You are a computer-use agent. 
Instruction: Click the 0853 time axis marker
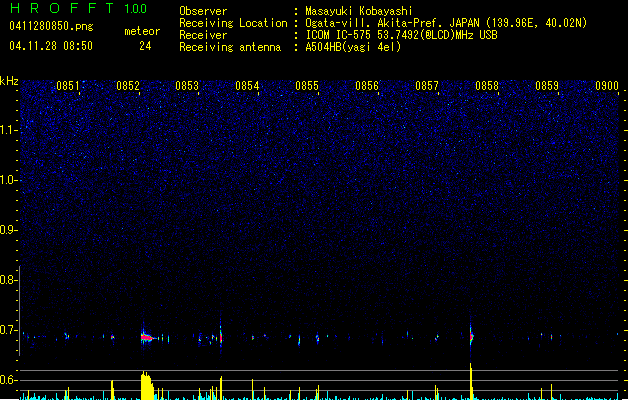point(187,86)
